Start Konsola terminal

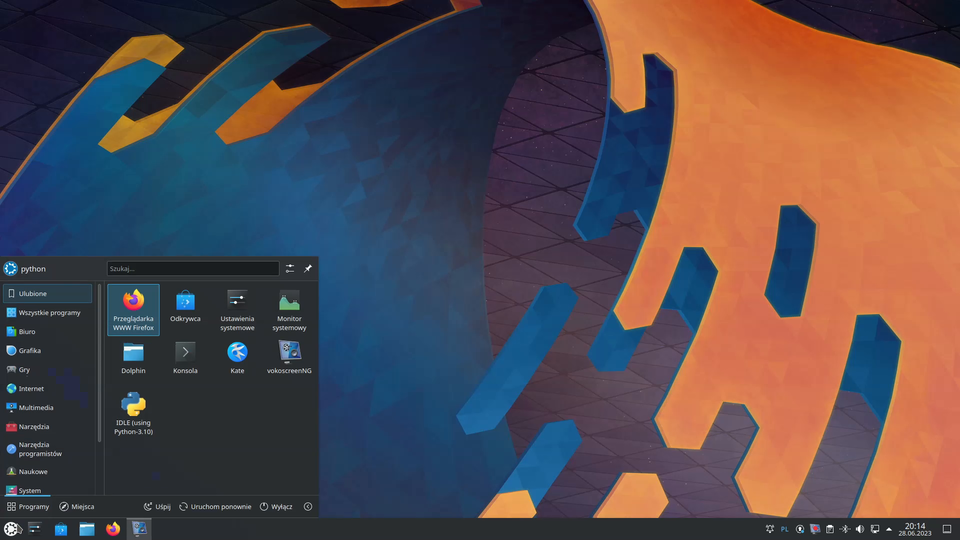[185, 358]
